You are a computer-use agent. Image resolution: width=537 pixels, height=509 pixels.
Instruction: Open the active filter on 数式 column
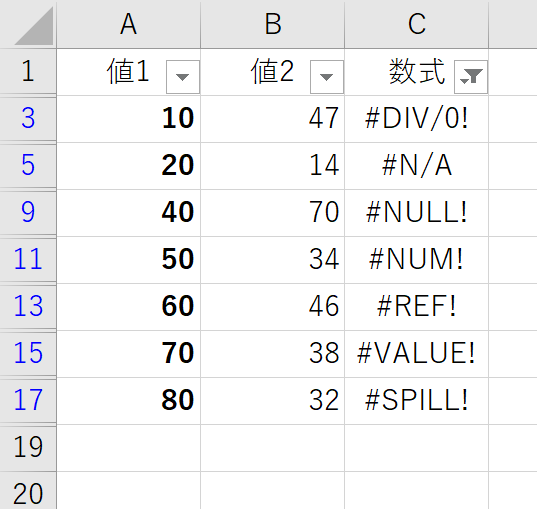(471, 77)
